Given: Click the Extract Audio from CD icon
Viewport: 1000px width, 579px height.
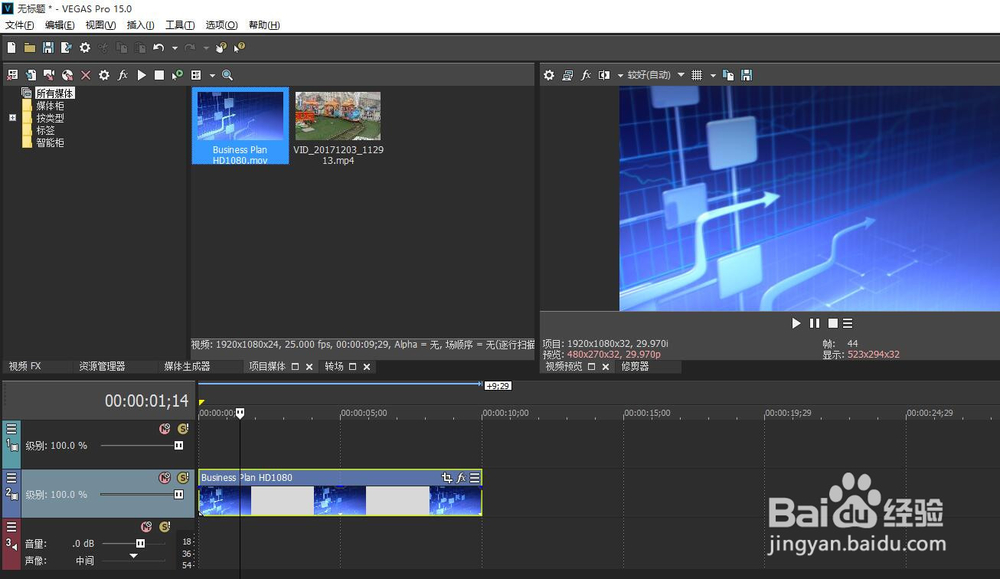Looking at the screenshot, I should [67, 75].
